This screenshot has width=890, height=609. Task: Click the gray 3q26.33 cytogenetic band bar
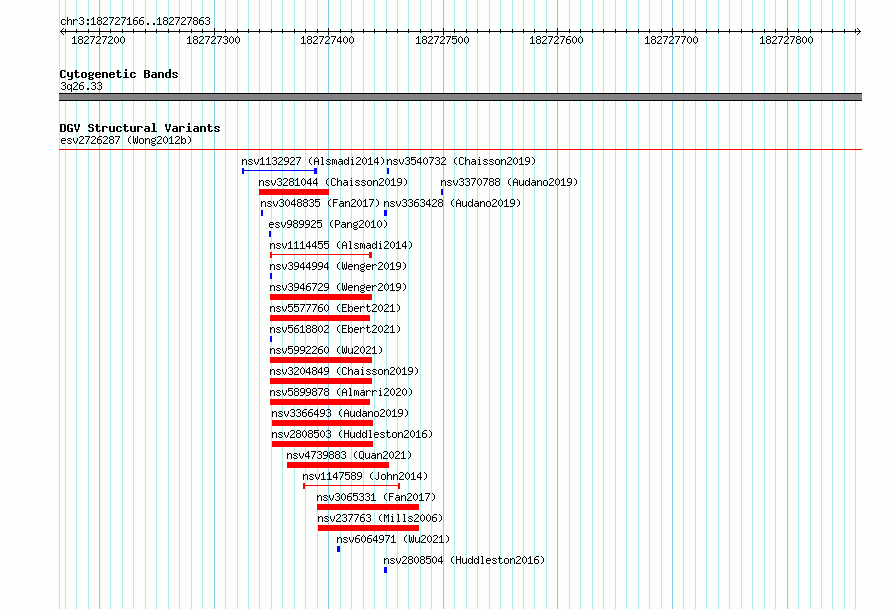(460, 97)
